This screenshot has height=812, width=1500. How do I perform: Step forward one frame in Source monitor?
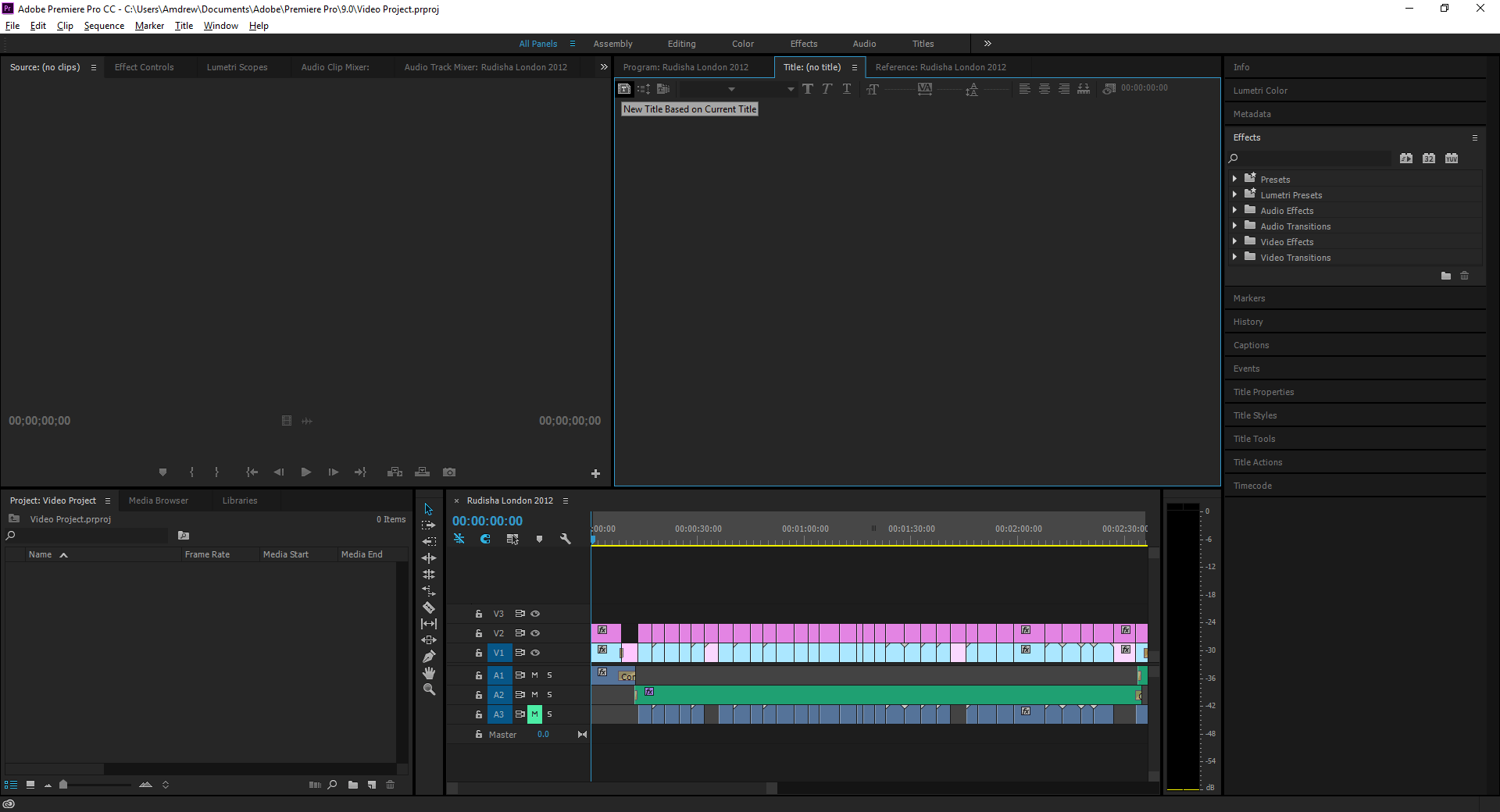coord(334,472)
